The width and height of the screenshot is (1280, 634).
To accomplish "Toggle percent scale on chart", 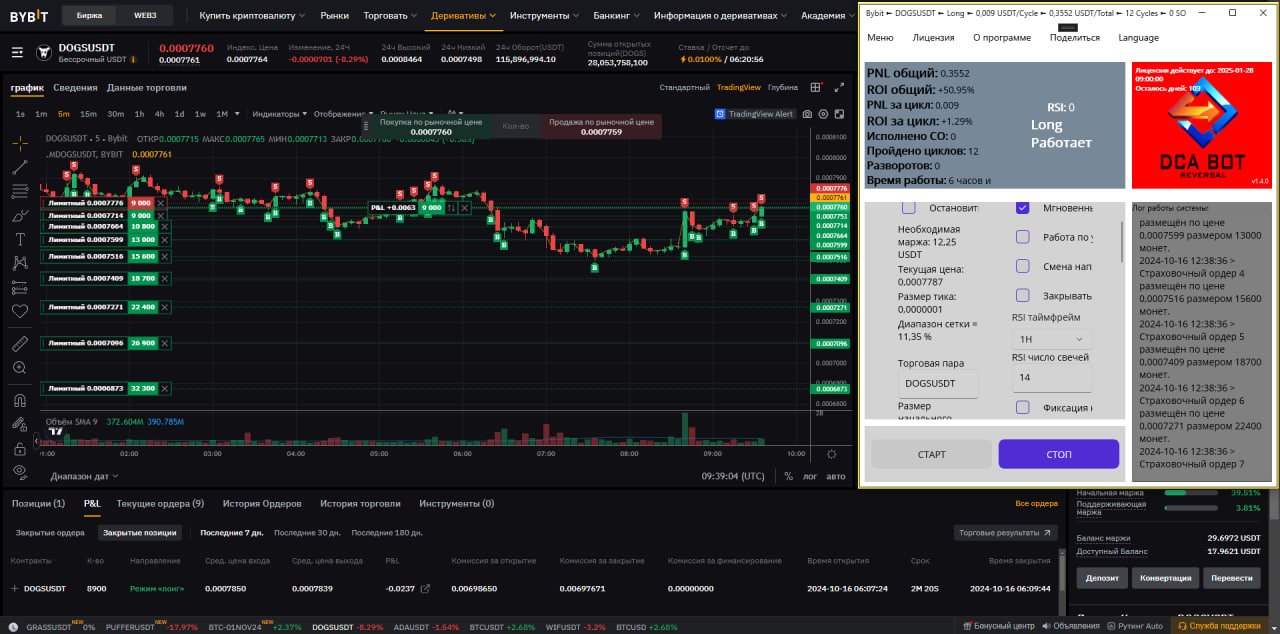I will click(x=788, y=476).
